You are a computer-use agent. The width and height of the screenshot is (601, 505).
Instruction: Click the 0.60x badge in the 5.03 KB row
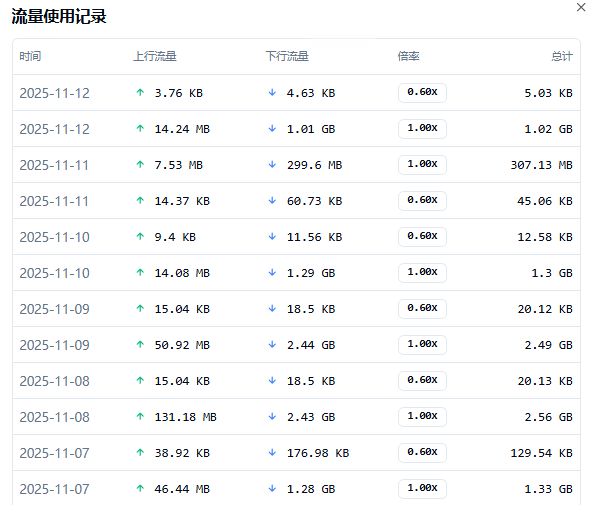tap(422, 93)
